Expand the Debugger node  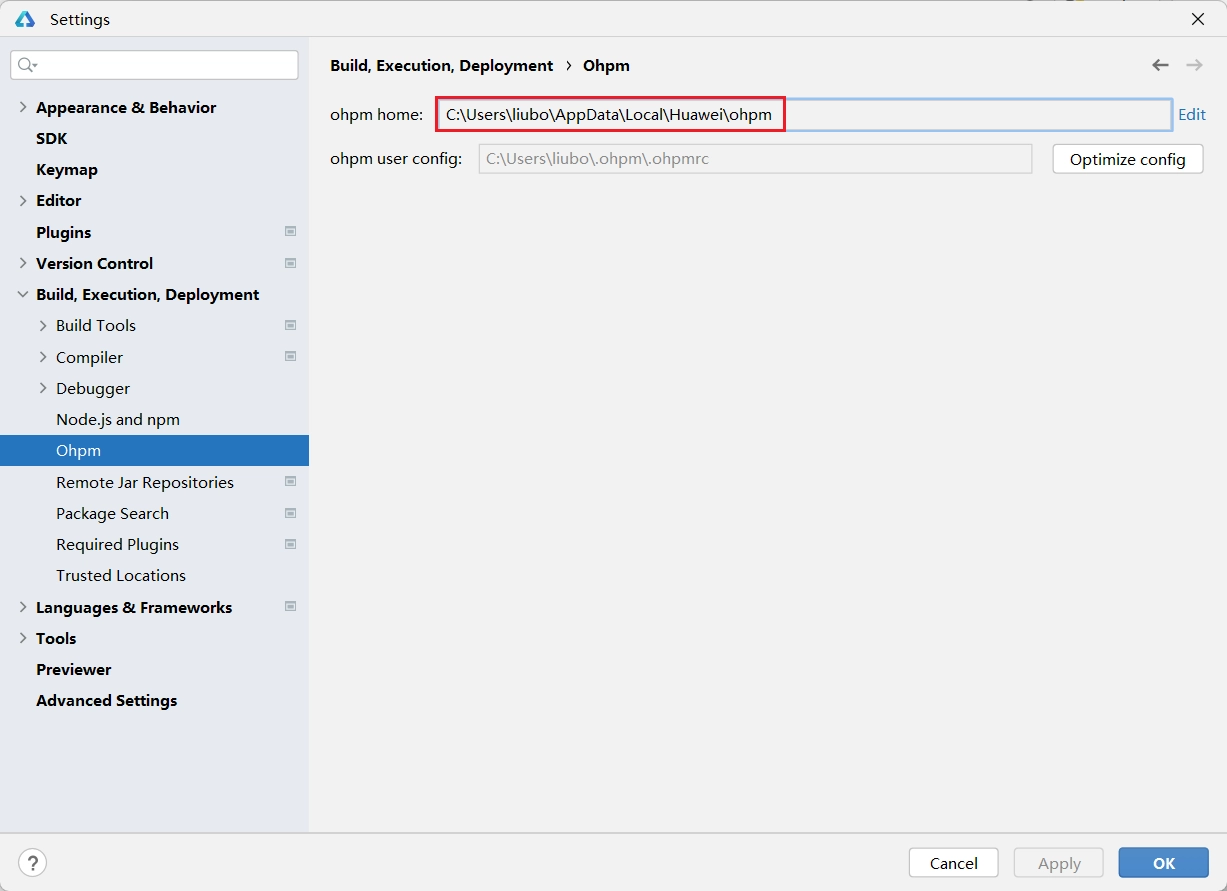pos(43,388)
